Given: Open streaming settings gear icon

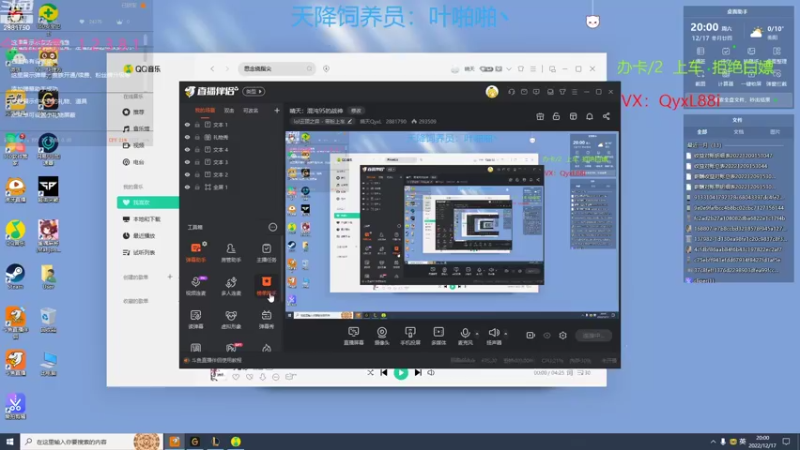Looking at the screenshot, I should click(563, 335).
